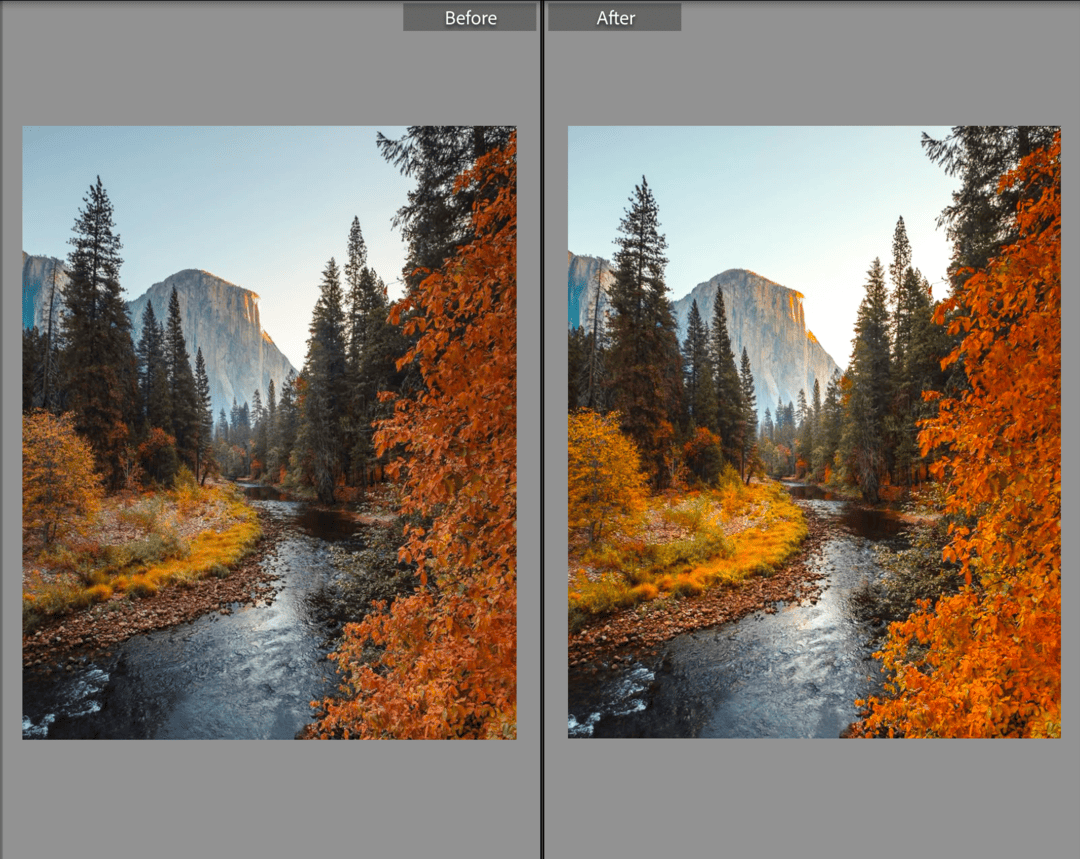Click the Before view label

[x=470, y=17]
